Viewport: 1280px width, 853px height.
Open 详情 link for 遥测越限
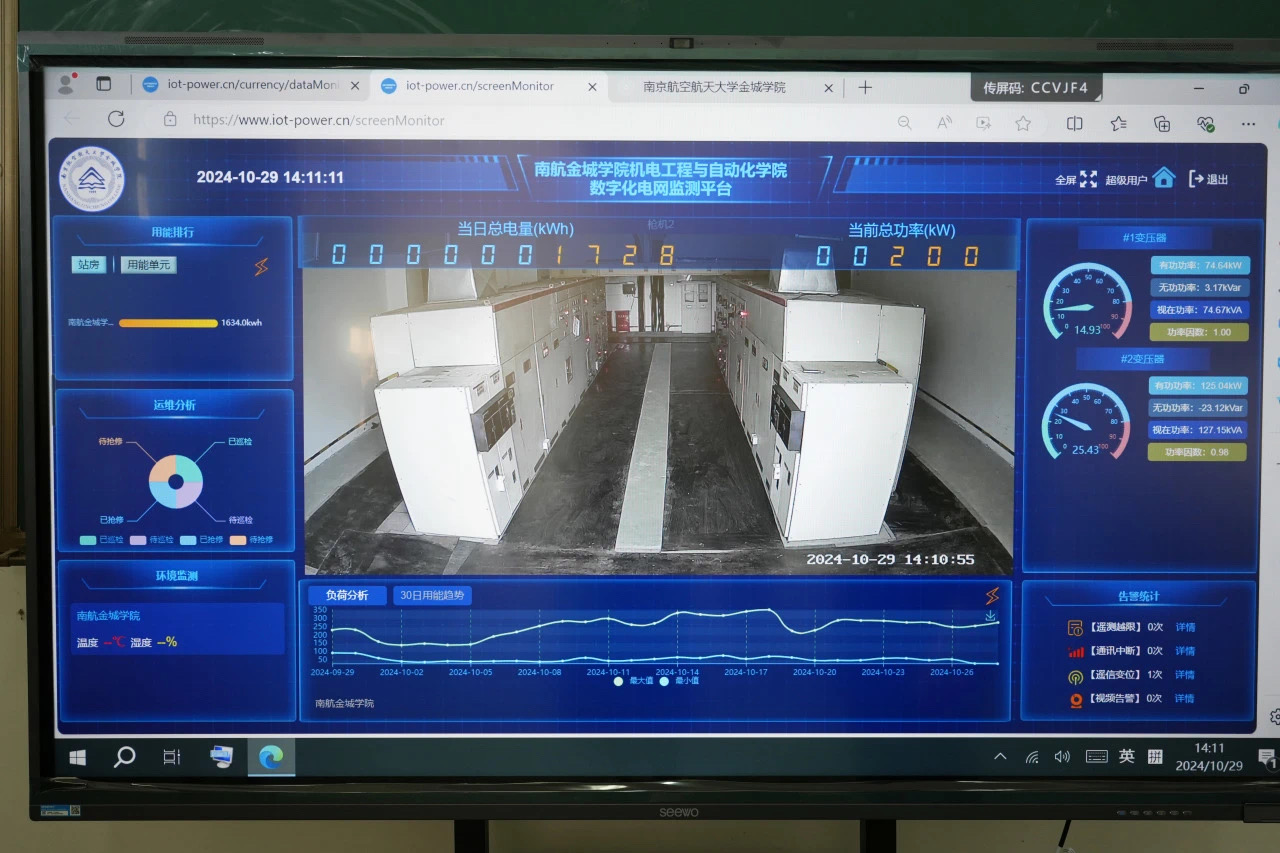(1185, 628)
